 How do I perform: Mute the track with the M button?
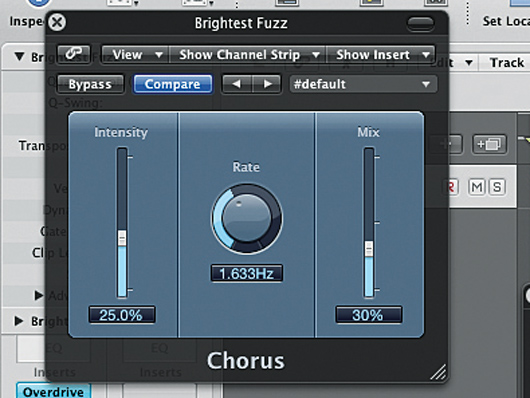(477, 187)
